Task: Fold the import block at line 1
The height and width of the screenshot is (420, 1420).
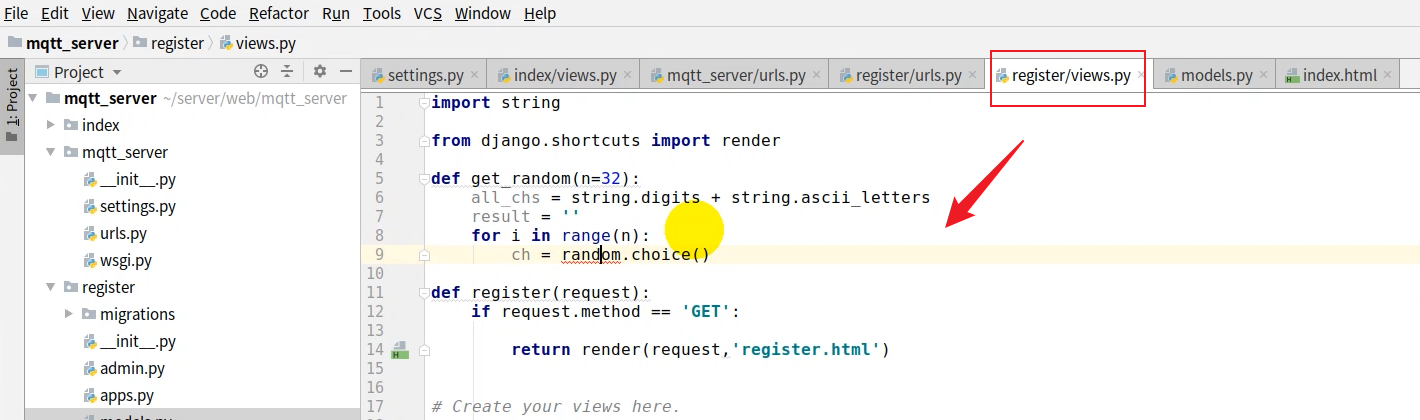Action: 424,102
